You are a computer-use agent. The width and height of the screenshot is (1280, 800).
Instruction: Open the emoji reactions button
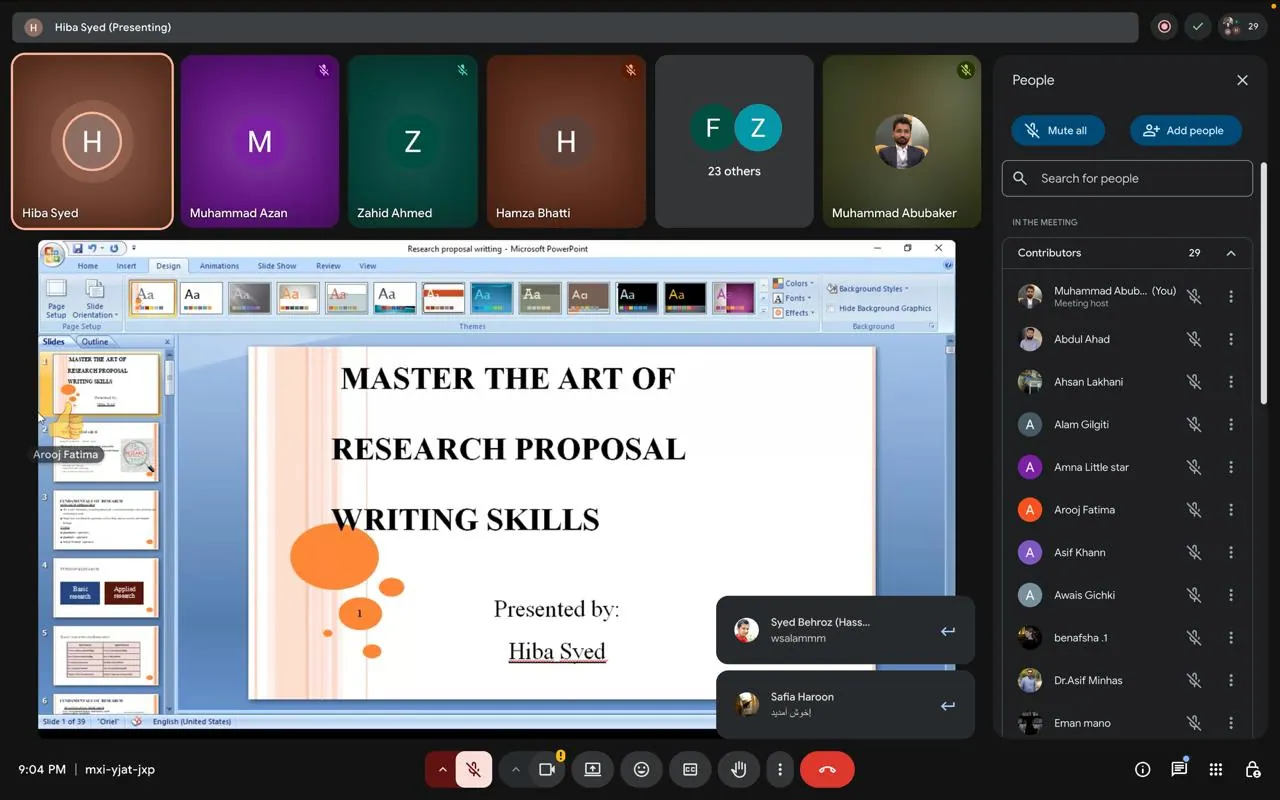[642, 769]
